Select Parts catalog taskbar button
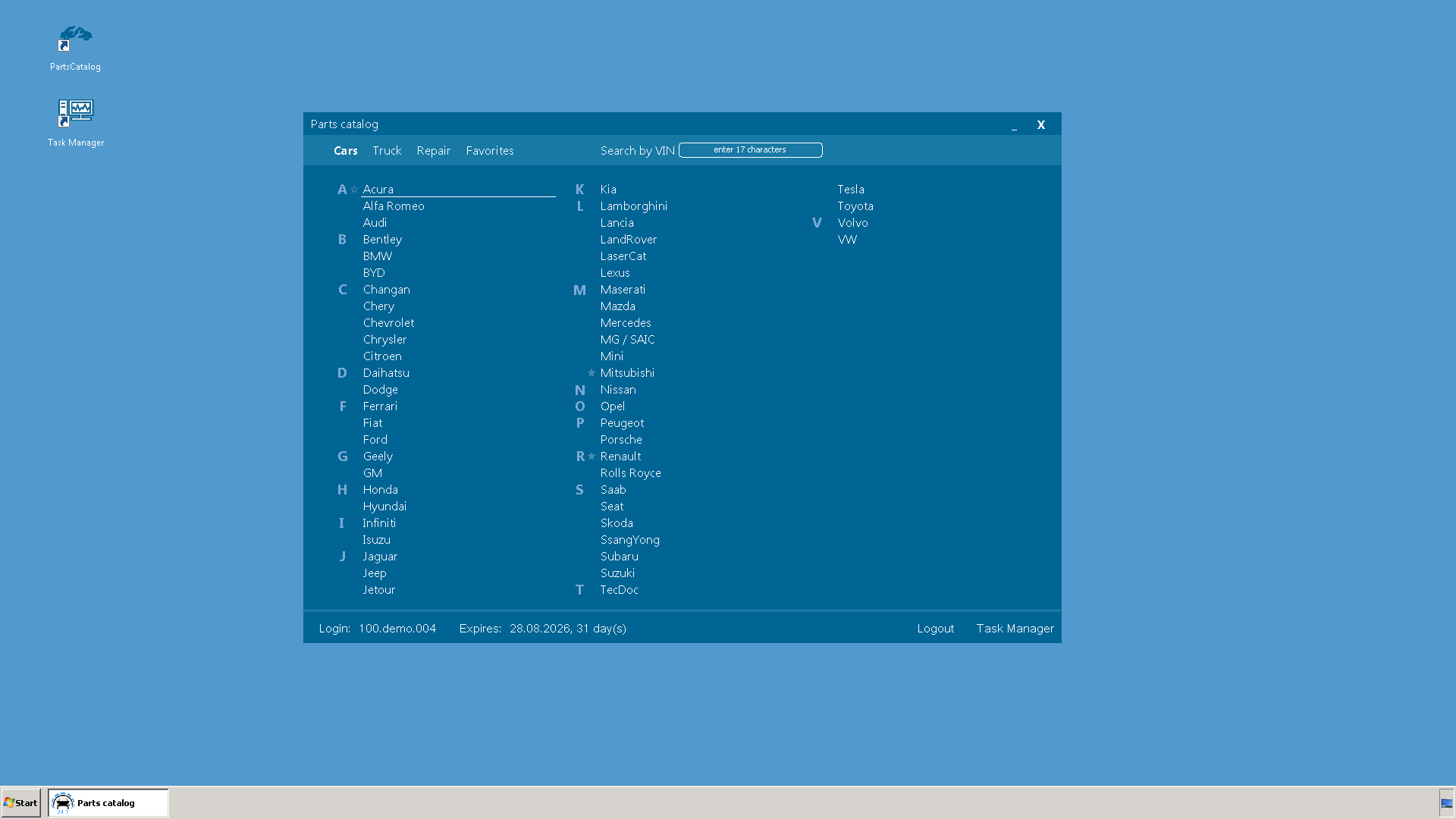The image size is (1456, 819). tap(108, 803)
